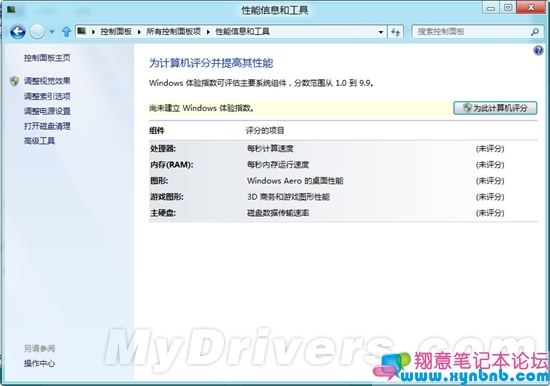Expand the chevron after 所有控制面板项
550x386 pixels.
tap(208, 32)
